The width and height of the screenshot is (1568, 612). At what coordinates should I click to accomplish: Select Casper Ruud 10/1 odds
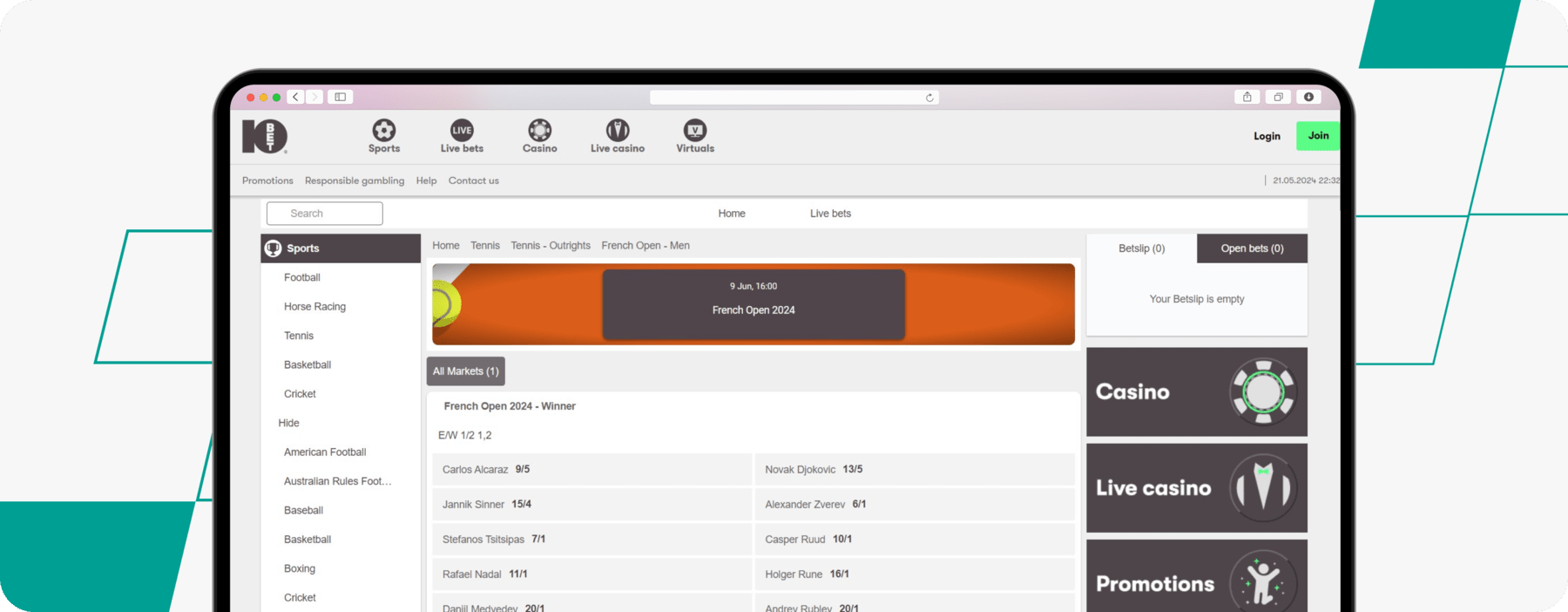point(915,539)
